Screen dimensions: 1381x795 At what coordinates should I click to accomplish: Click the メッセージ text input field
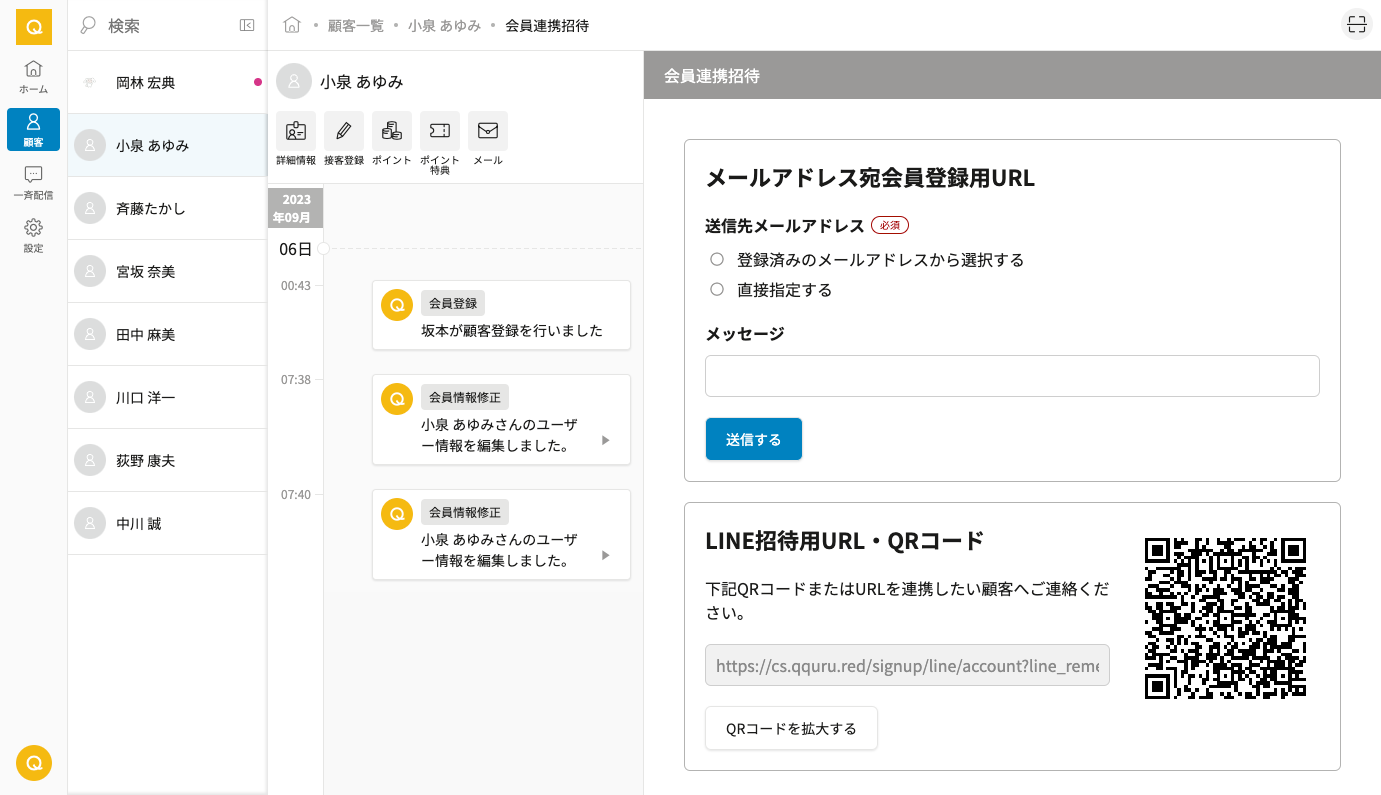pyautogui.click(x=1012, y=376)
